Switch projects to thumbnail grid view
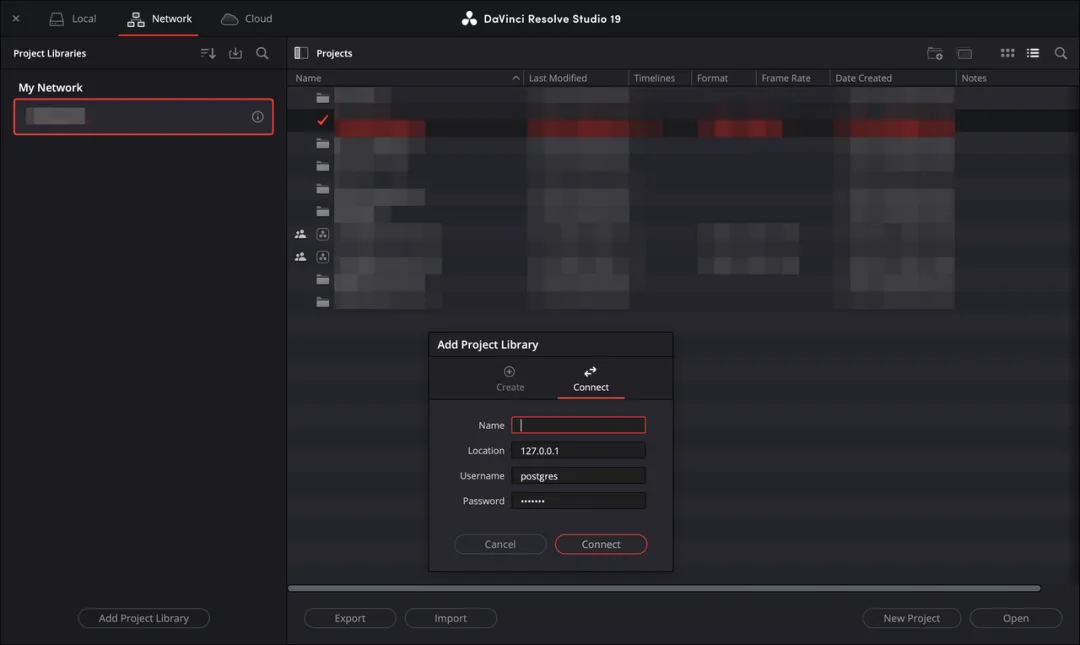The width and height of the screenshot is (1080, 645). click(x=1007, y=53)
